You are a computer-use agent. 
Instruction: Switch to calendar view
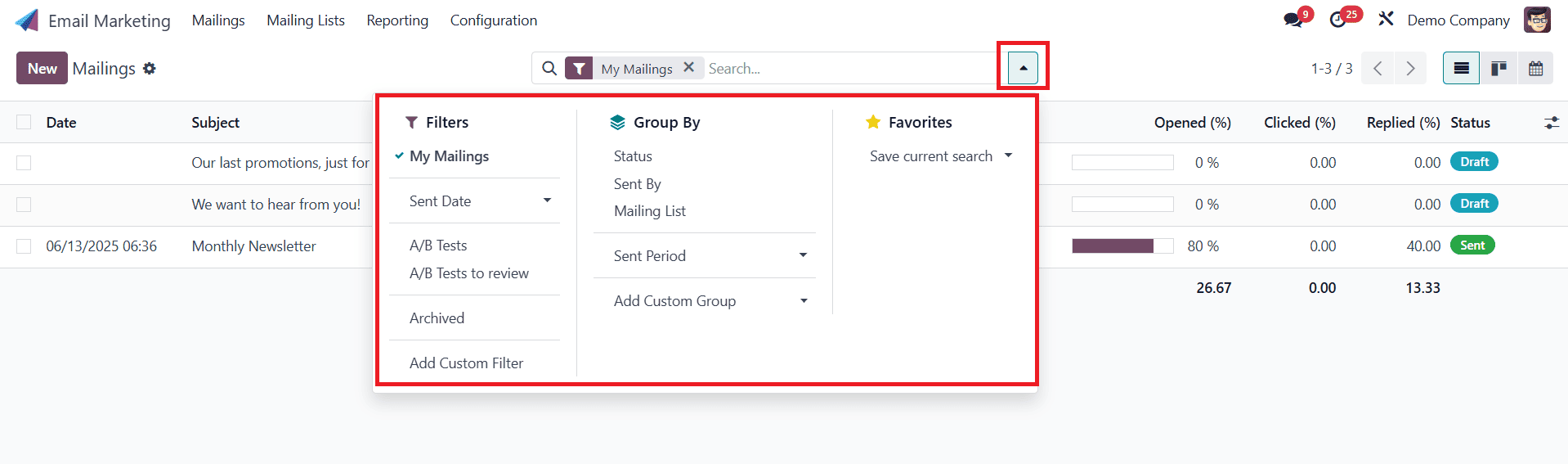(1536, 69)
